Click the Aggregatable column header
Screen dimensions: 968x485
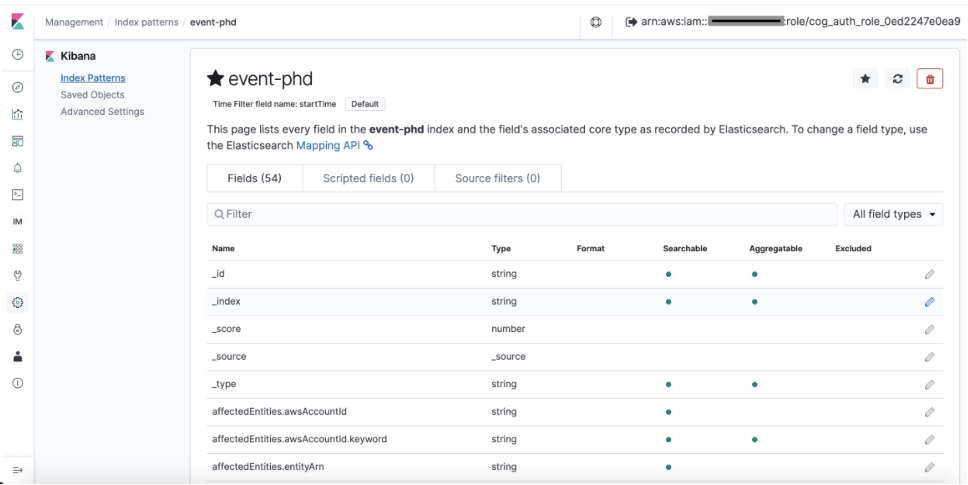point(775,249)
